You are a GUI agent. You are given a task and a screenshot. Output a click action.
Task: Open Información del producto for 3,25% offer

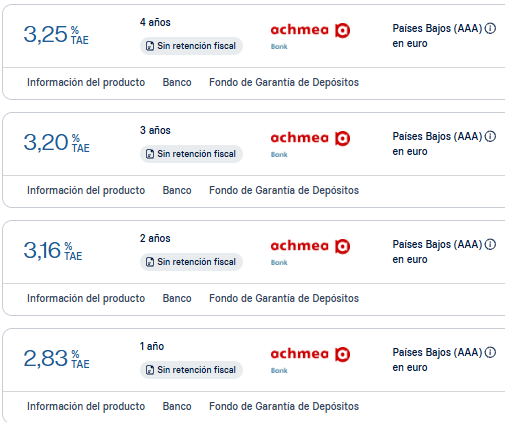point(86,82)
